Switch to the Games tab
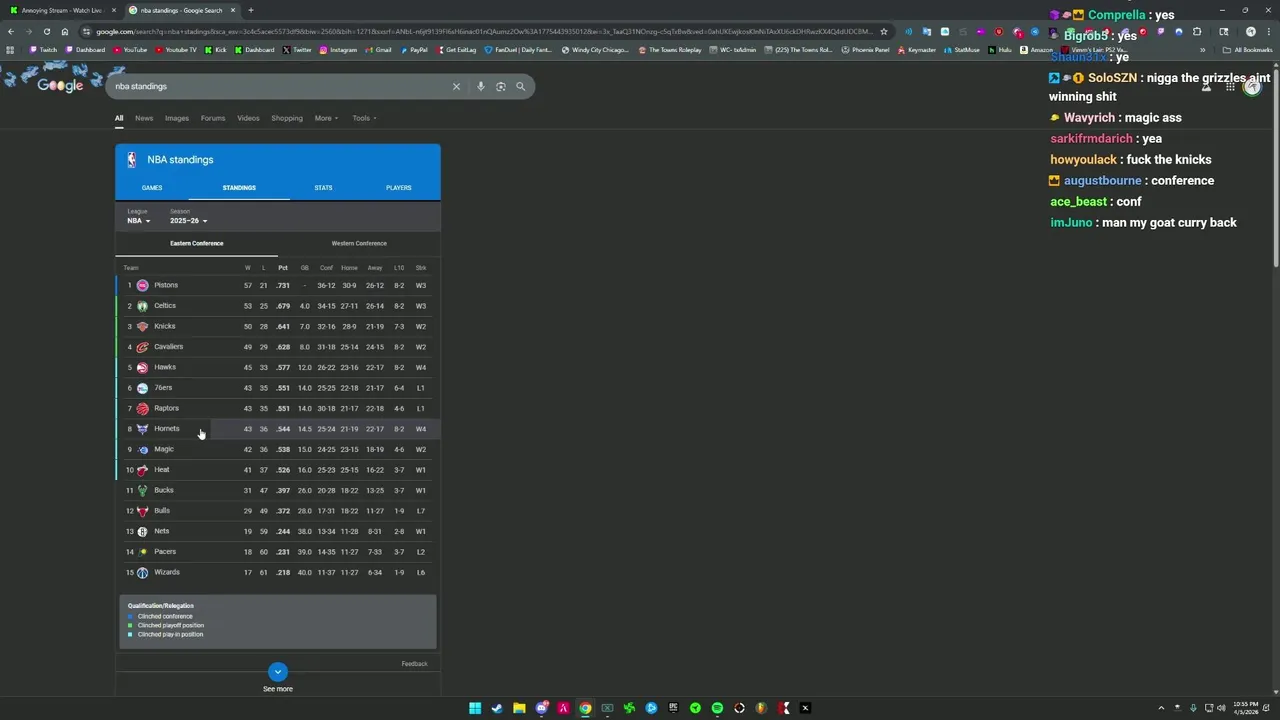Viewport: 1280px width, 720px height. pyautogui.click(x=152, y=188)
